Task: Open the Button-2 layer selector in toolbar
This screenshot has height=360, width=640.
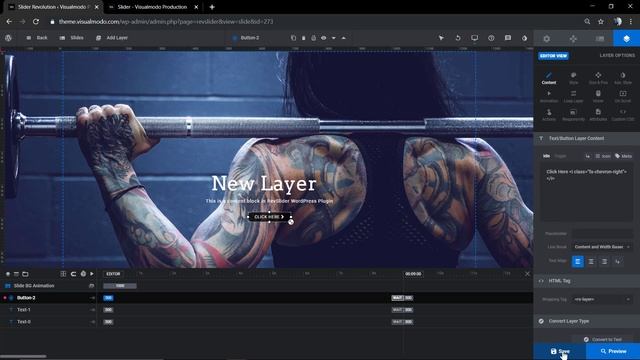Action: pos(246,38)
